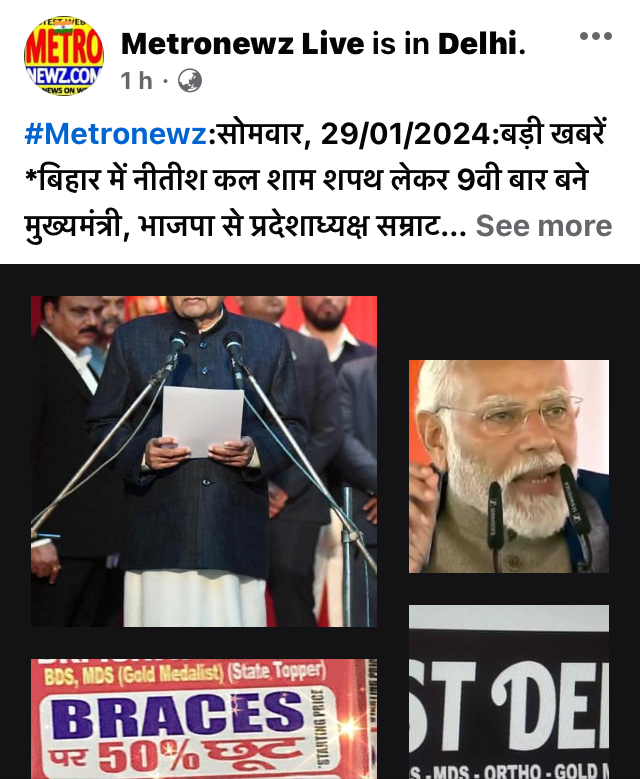Click the white paper held at podium
The image size is (640, 779).
pyautogui.click(x=203, y=421)
